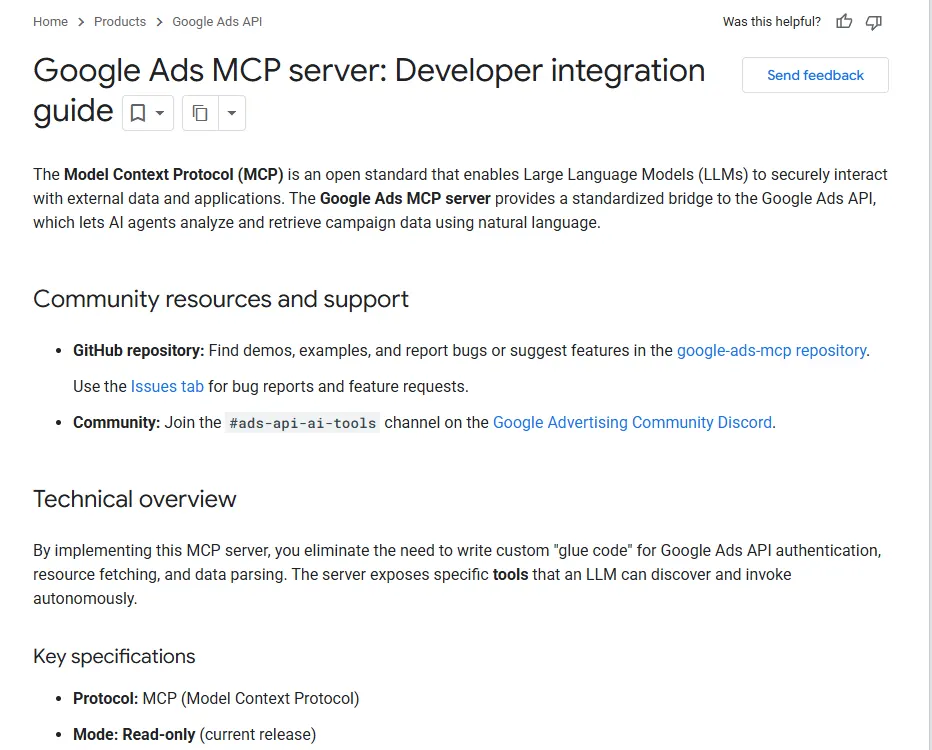Click the thumbs up helpful icon
This screenshot has height=750, width=932.
(x=844, y=22)
